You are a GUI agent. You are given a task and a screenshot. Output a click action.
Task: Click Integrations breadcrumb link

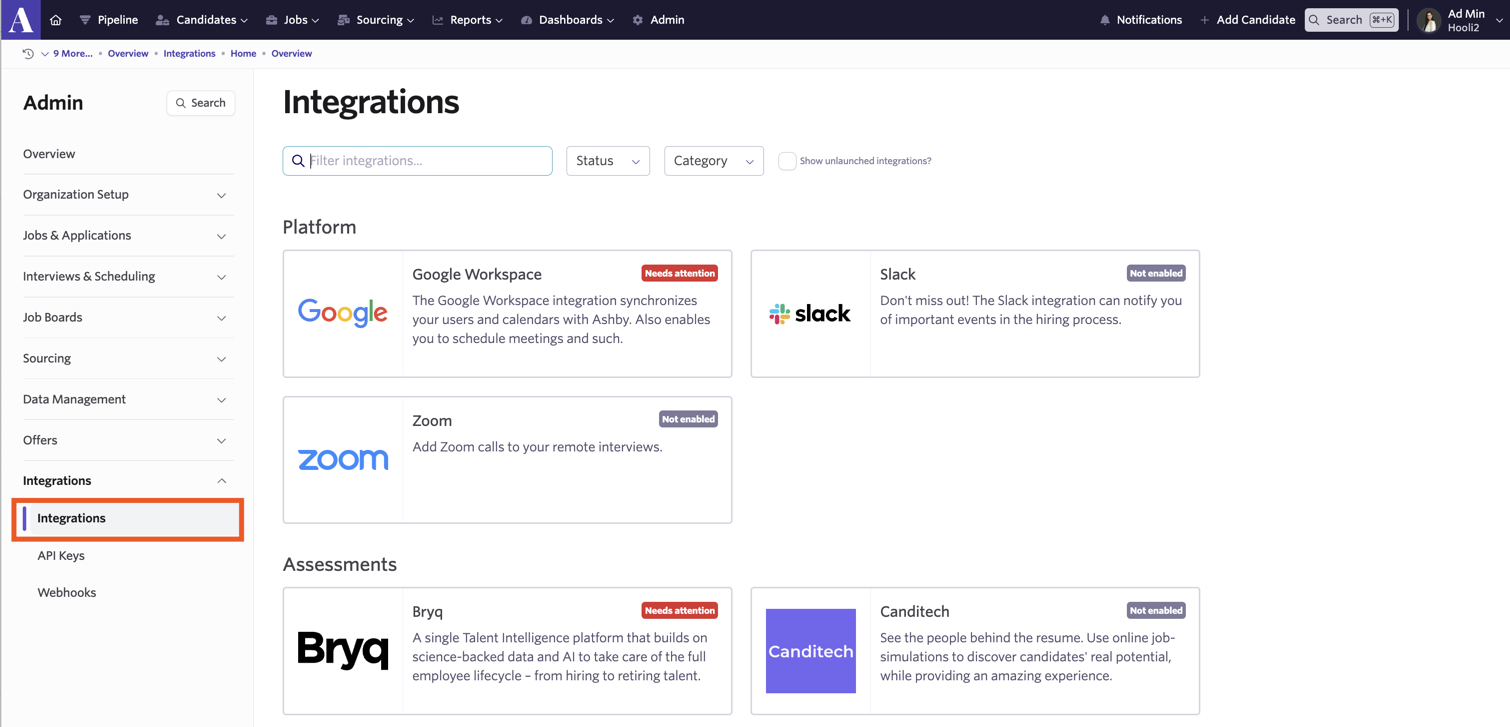pos(189,54)
